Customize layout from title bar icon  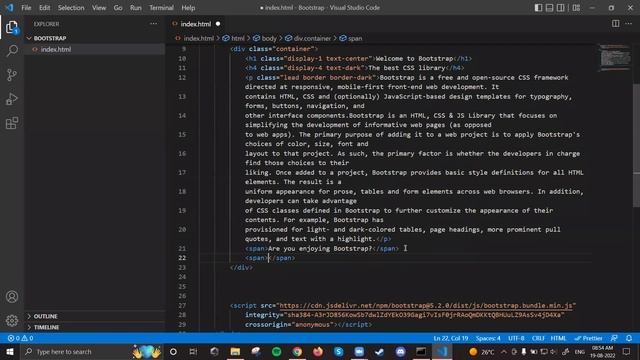[576, 8]
